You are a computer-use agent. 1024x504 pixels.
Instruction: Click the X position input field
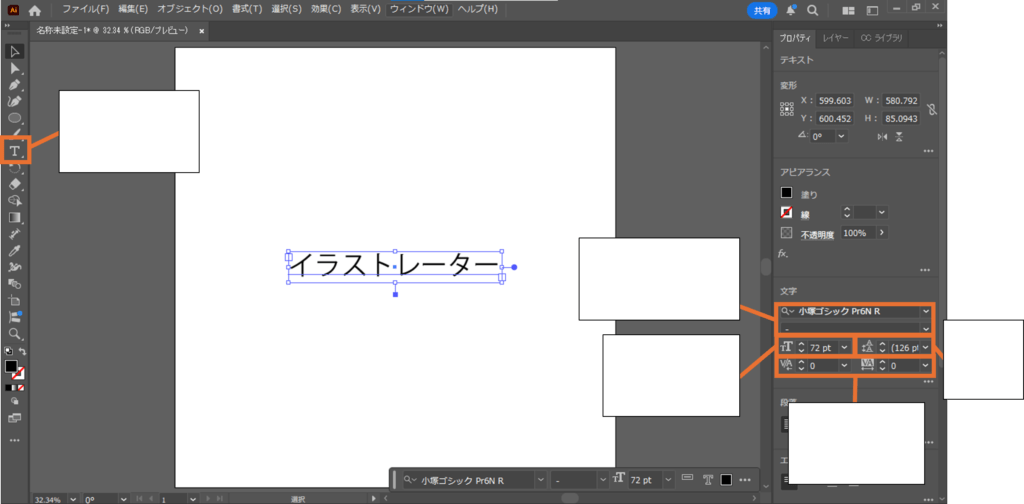[833, 101]
